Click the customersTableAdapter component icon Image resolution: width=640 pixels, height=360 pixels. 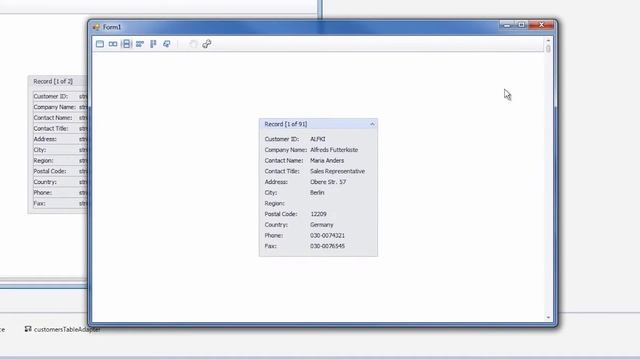click(28, 329)
